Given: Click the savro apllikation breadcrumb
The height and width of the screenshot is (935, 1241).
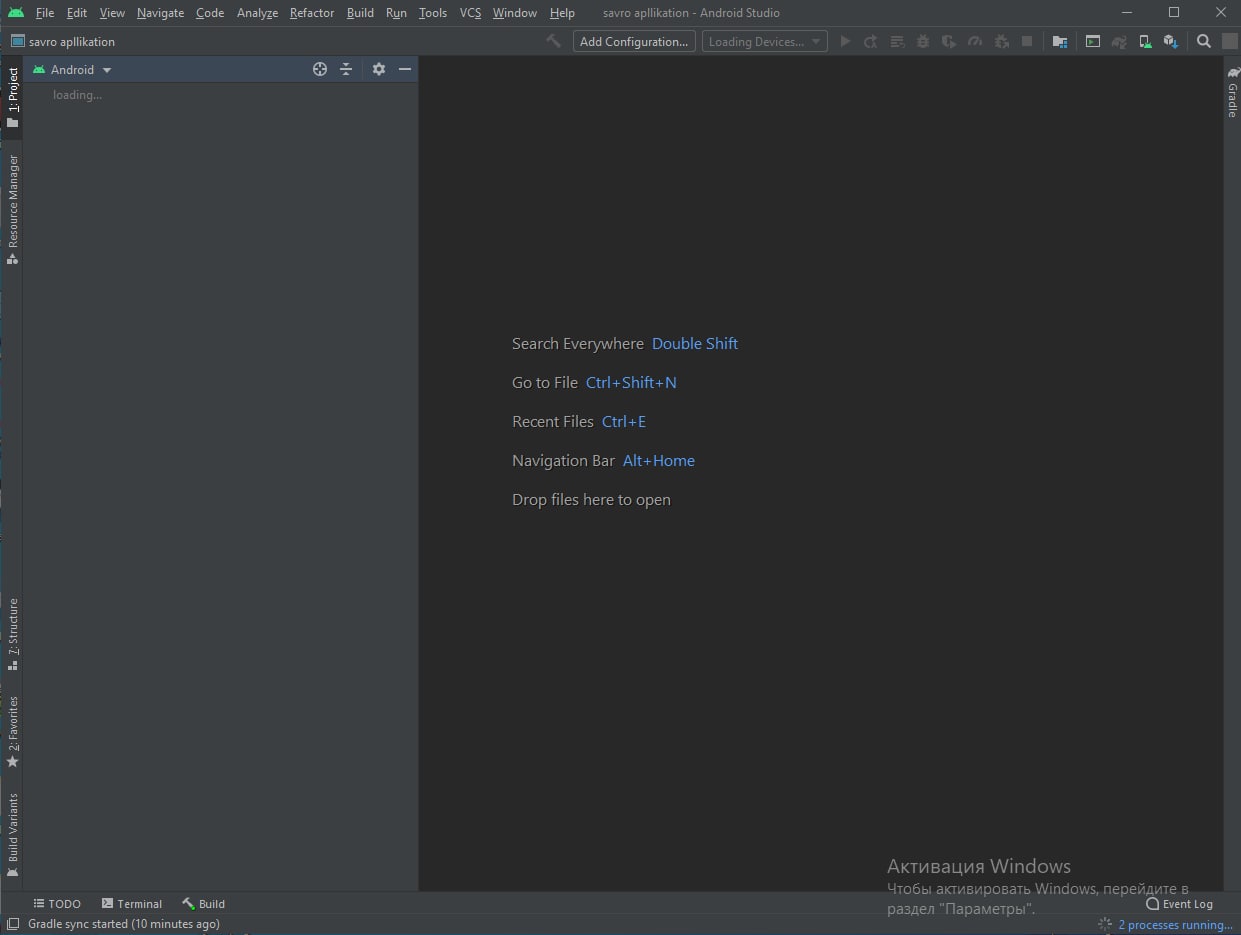Looking at the screenshot, I should tap(63, 42).
